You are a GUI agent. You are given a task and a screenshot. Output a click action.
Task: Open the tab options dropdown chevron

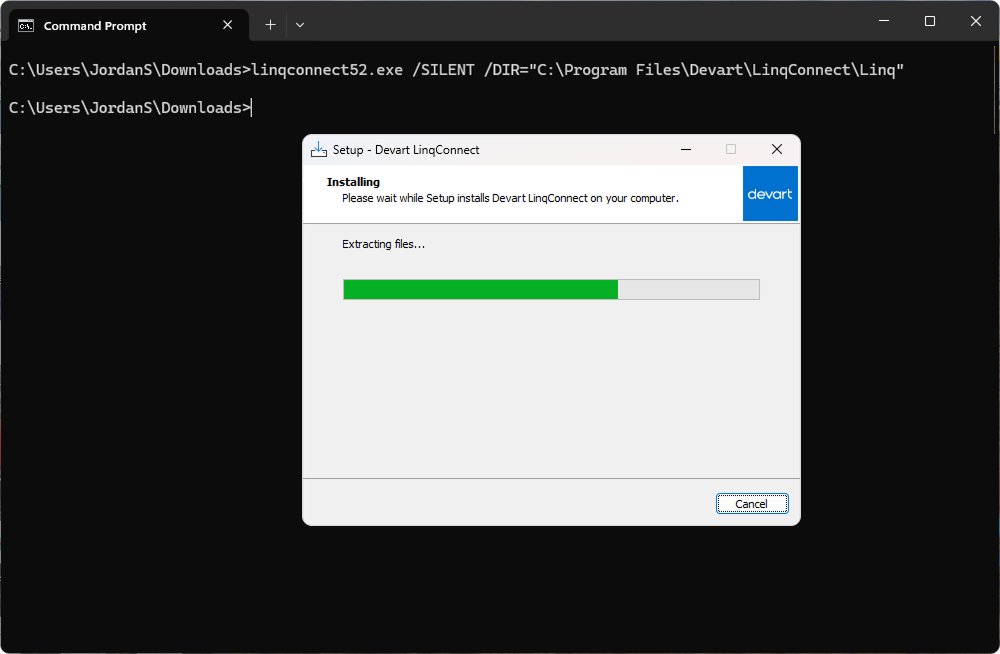click(x=299, y=24)
